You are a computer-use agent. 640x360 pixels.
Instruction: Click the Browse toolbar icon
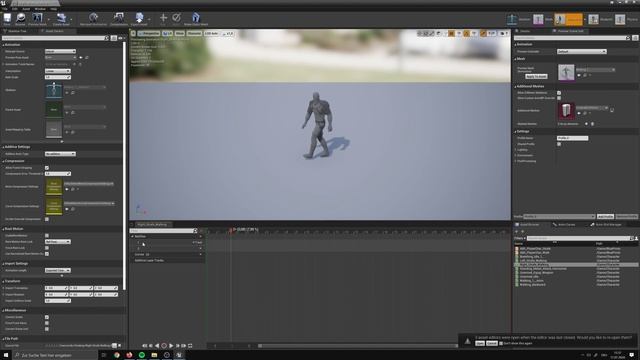pyautogui.click(x=20, y=18)
